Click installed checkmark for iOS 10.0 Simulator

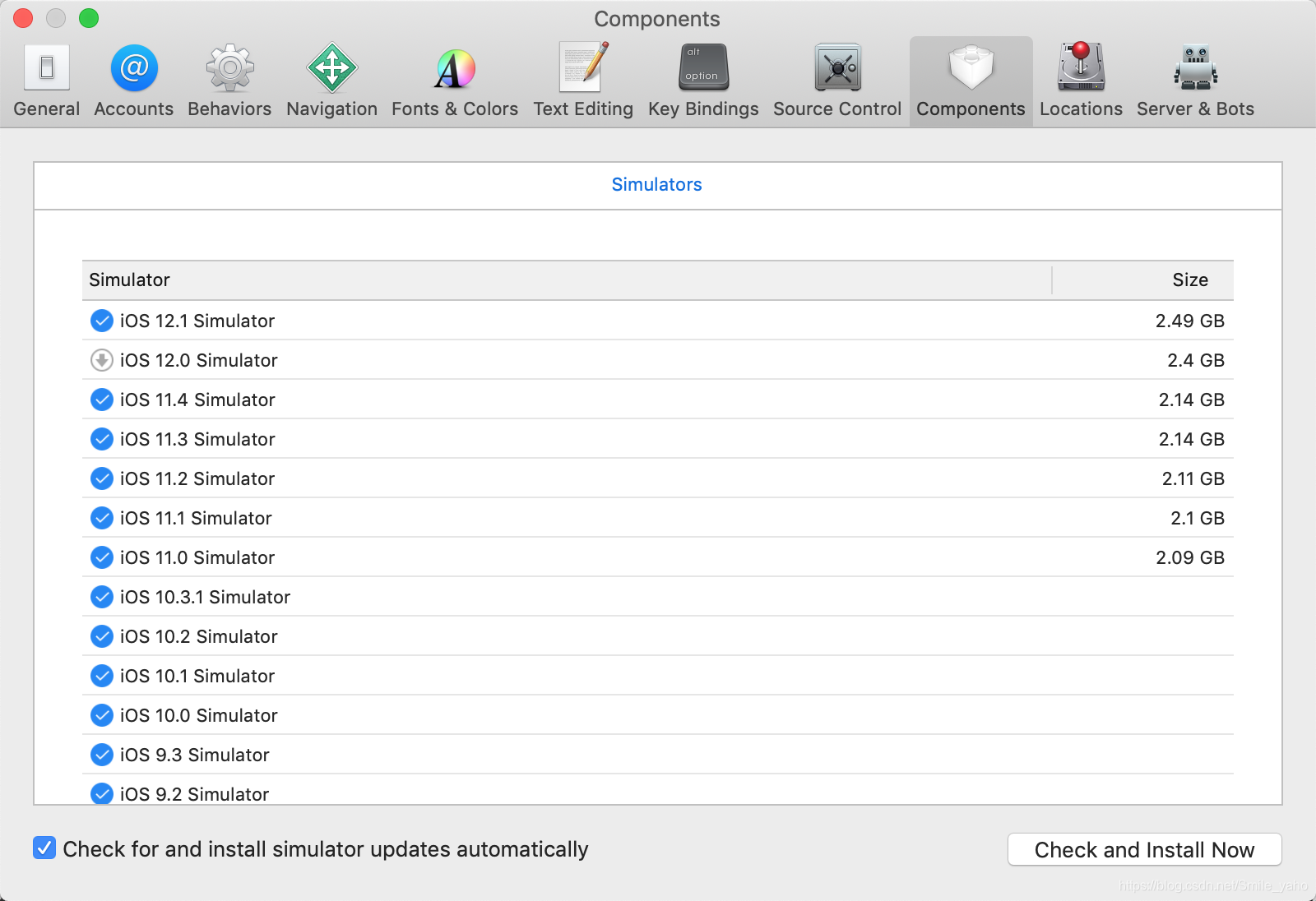click(x=102, y=715)
